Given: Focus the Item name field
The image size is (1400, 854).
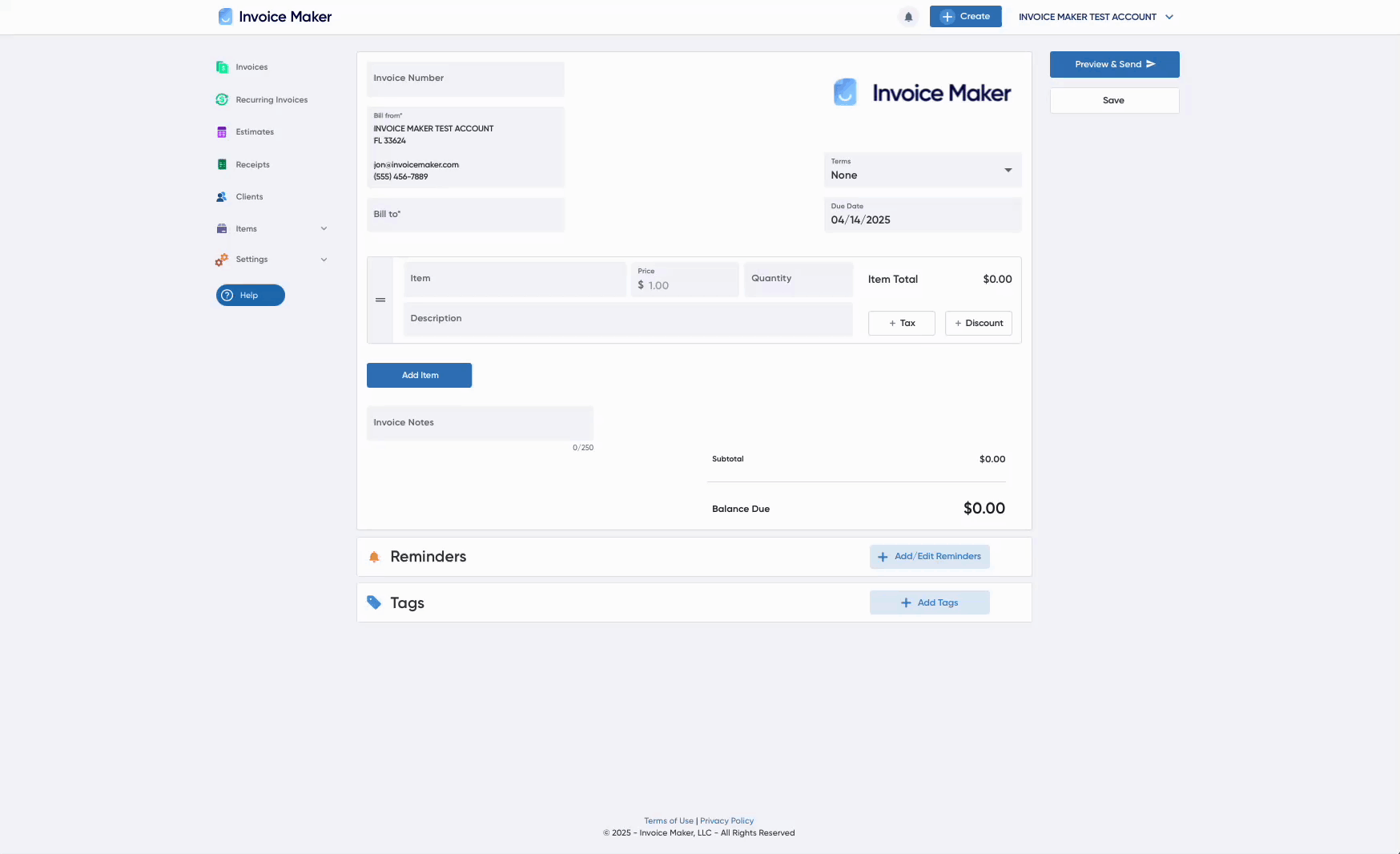Looking at the screenshot, I should click(515, 280).
